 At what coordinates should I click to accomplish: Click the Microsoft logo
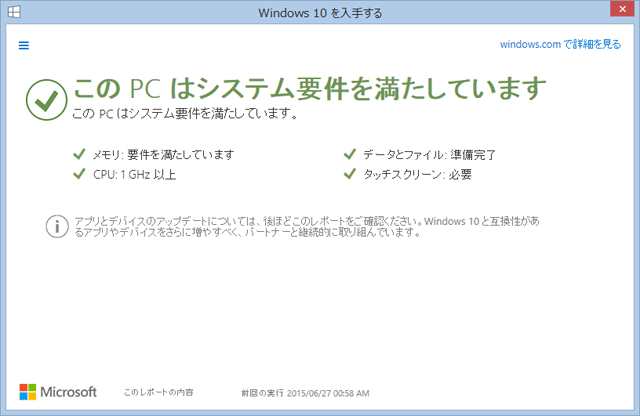(58, 392)
